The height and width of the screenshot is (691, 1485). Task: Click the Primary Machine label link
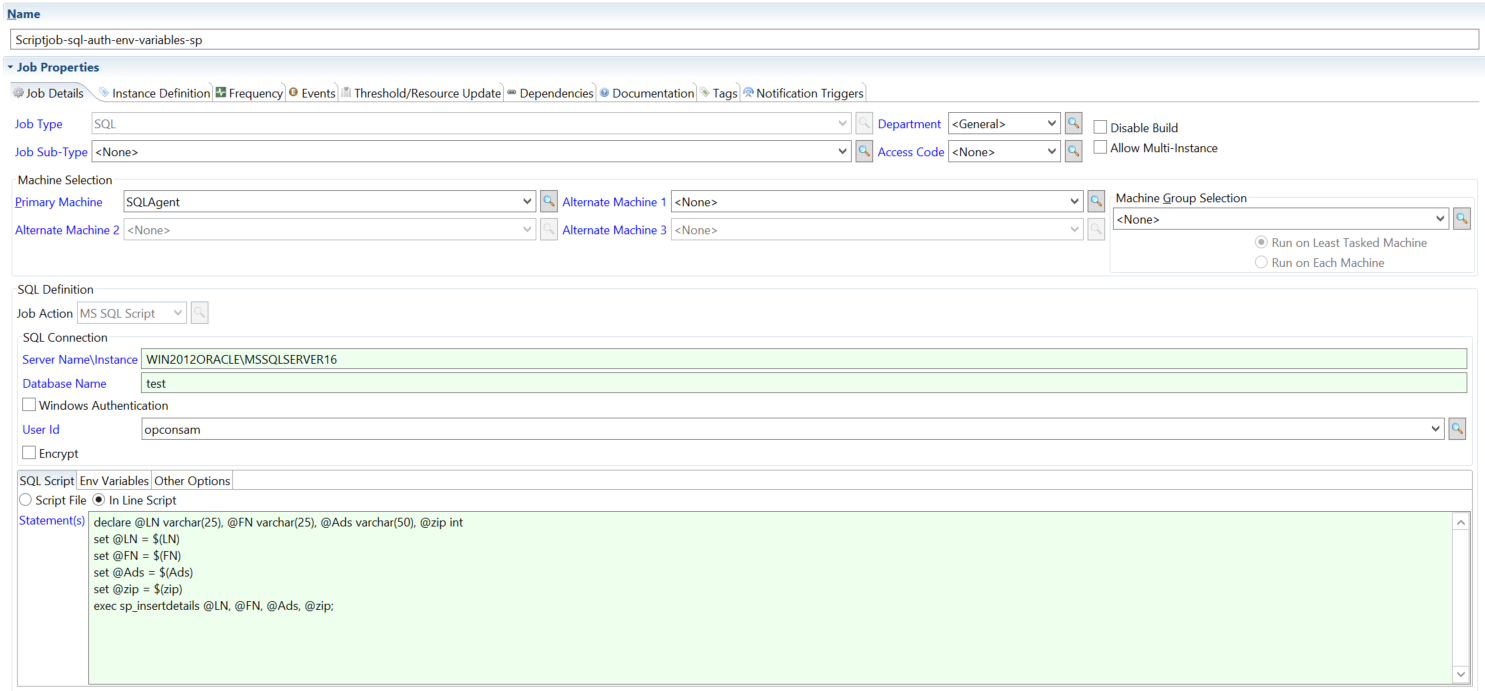pos(59,202)
